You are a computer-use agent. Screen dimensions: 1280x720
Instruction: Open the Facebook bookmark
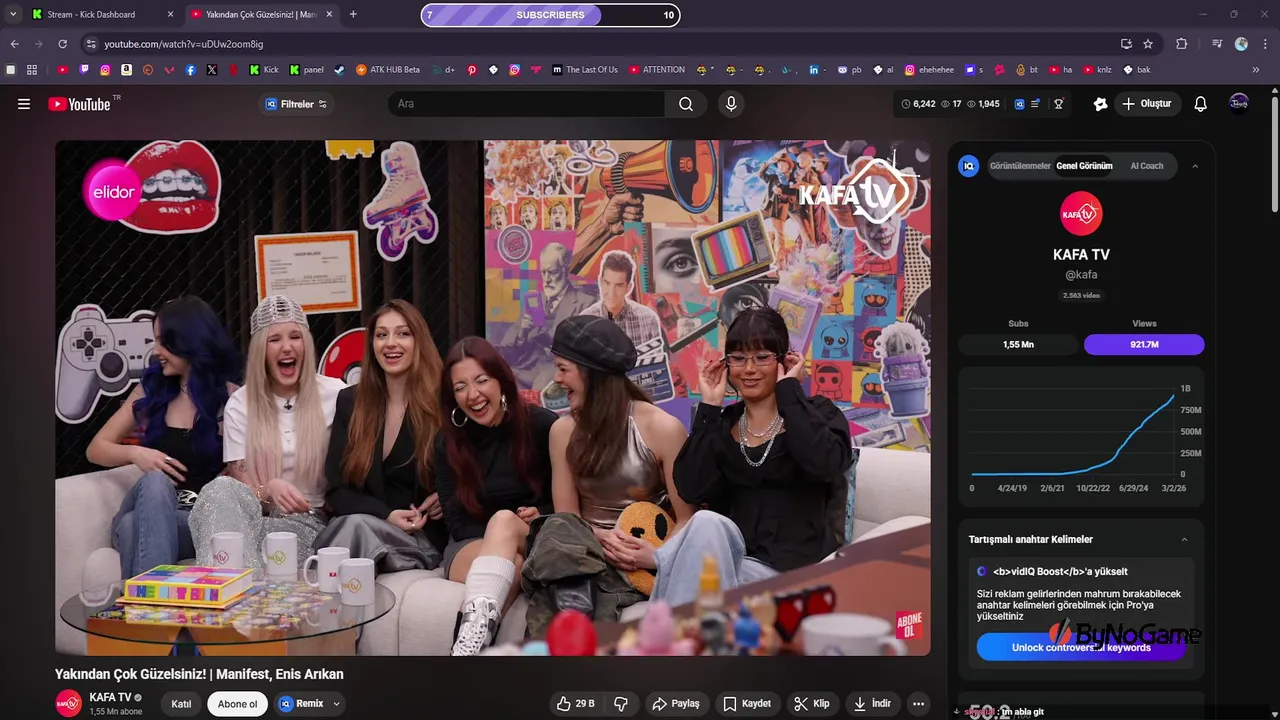point(191,70)
